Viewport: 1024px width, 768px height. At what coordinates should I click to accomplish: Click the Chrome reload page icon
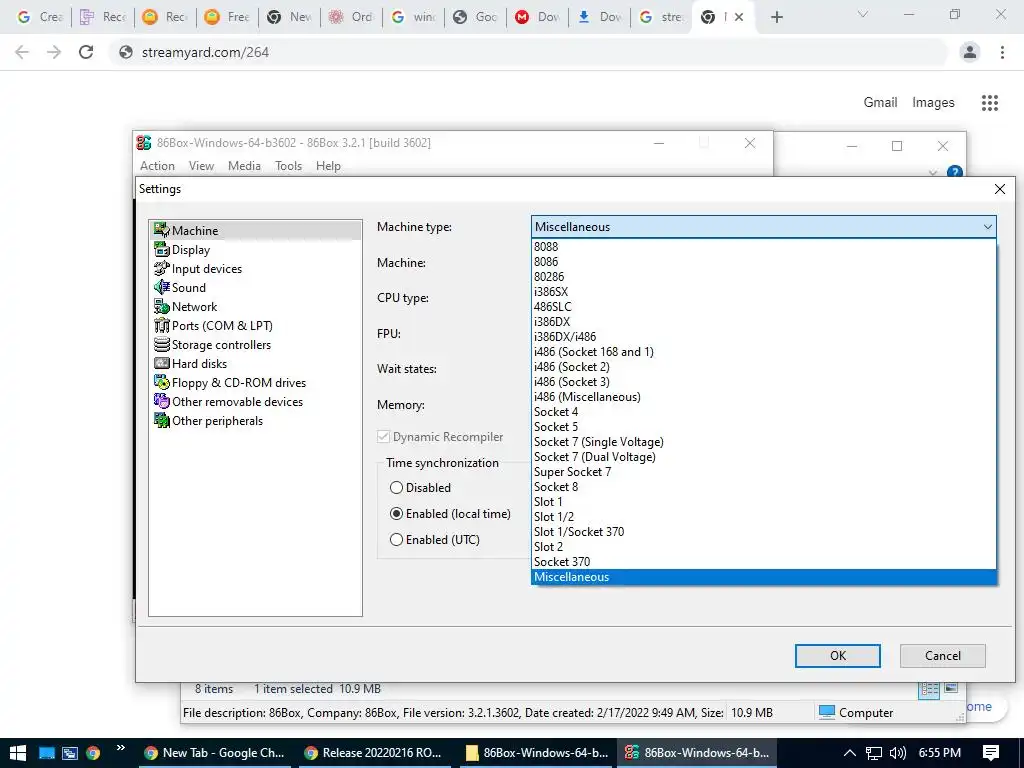click(x=86, y=52)
